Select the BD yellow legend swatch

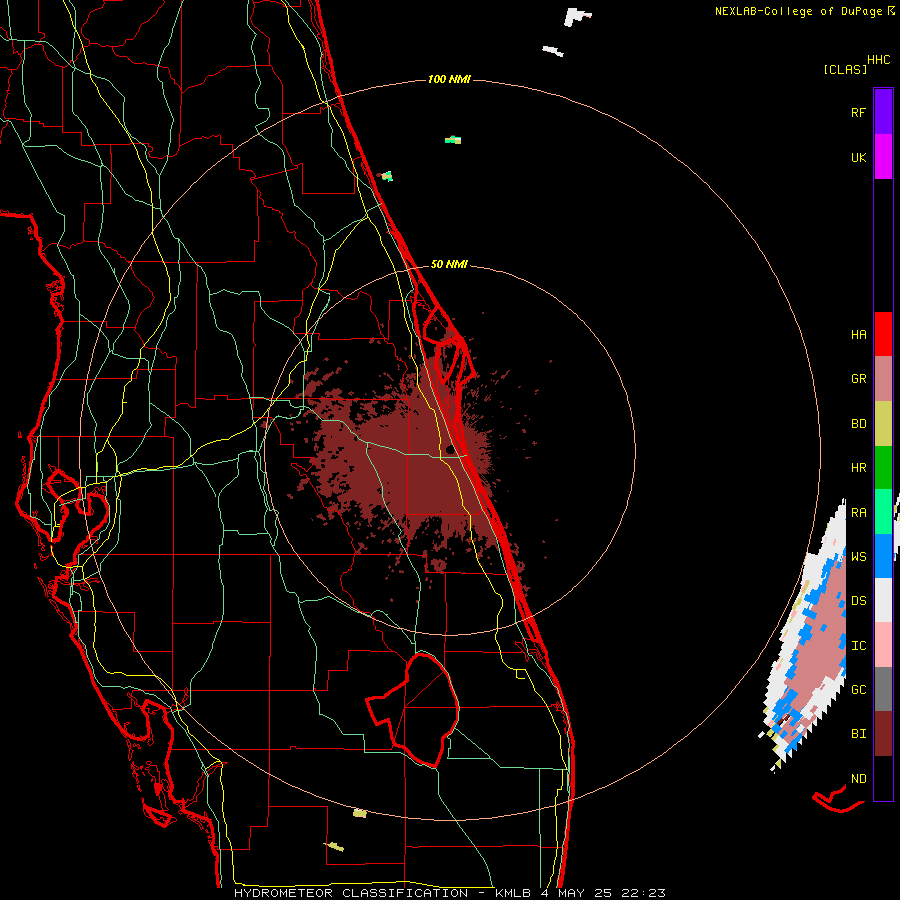(883, 423)
